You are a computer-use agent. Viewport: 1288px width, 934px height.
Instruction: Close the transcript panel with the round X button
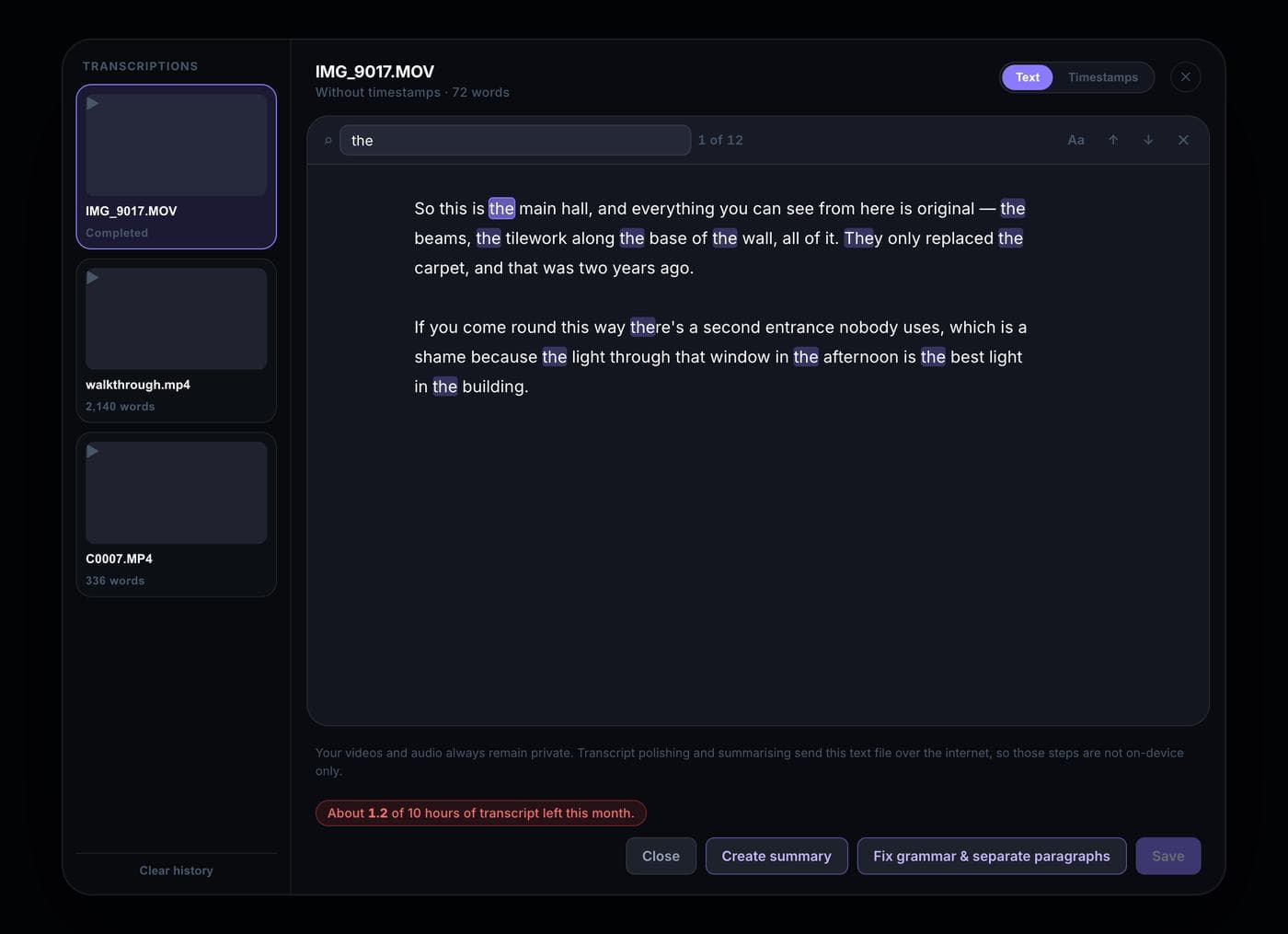pyautogui.click(x=1186, y=77)
